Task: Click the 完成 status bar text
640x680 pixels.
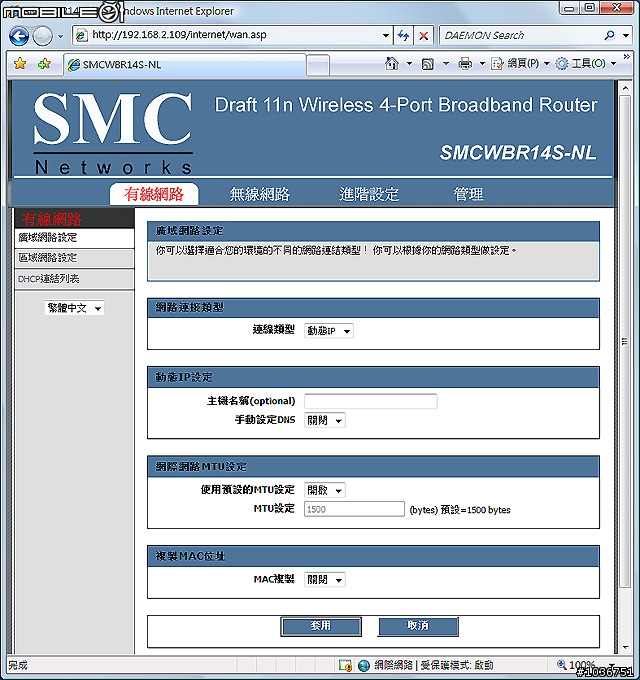Action: tap(18, 666)
